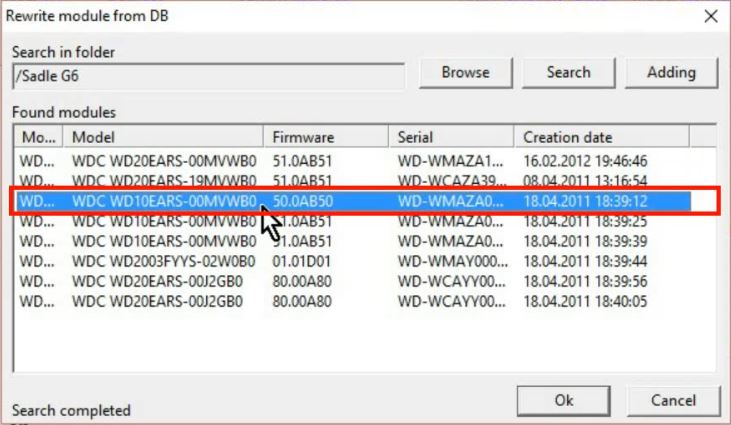The image size is (731, 425).
Task: Sort list by Firmware column header
Action: (x=326, y=137)
